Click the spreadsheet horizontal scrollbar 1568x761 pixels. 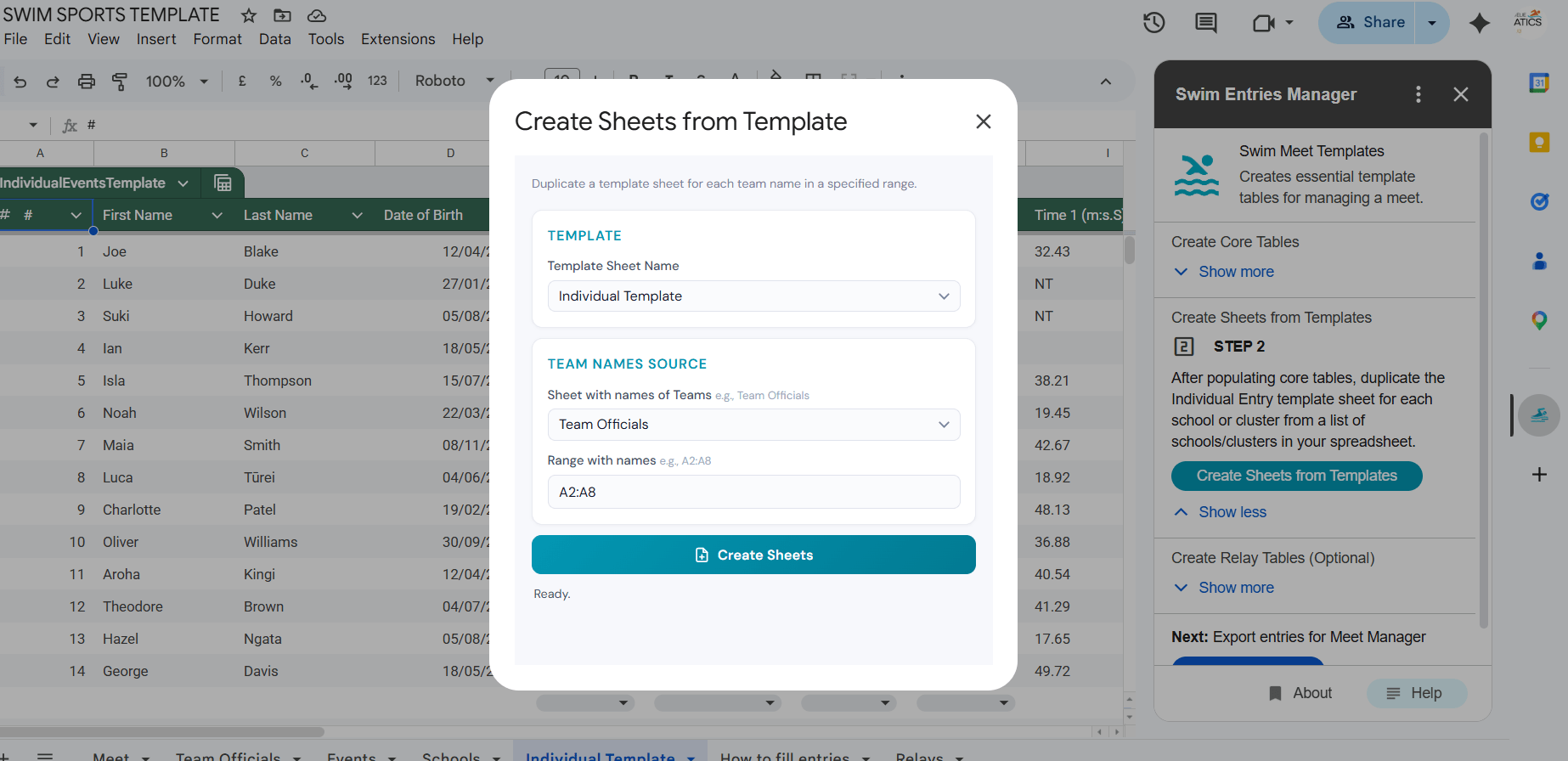(162, 731)
